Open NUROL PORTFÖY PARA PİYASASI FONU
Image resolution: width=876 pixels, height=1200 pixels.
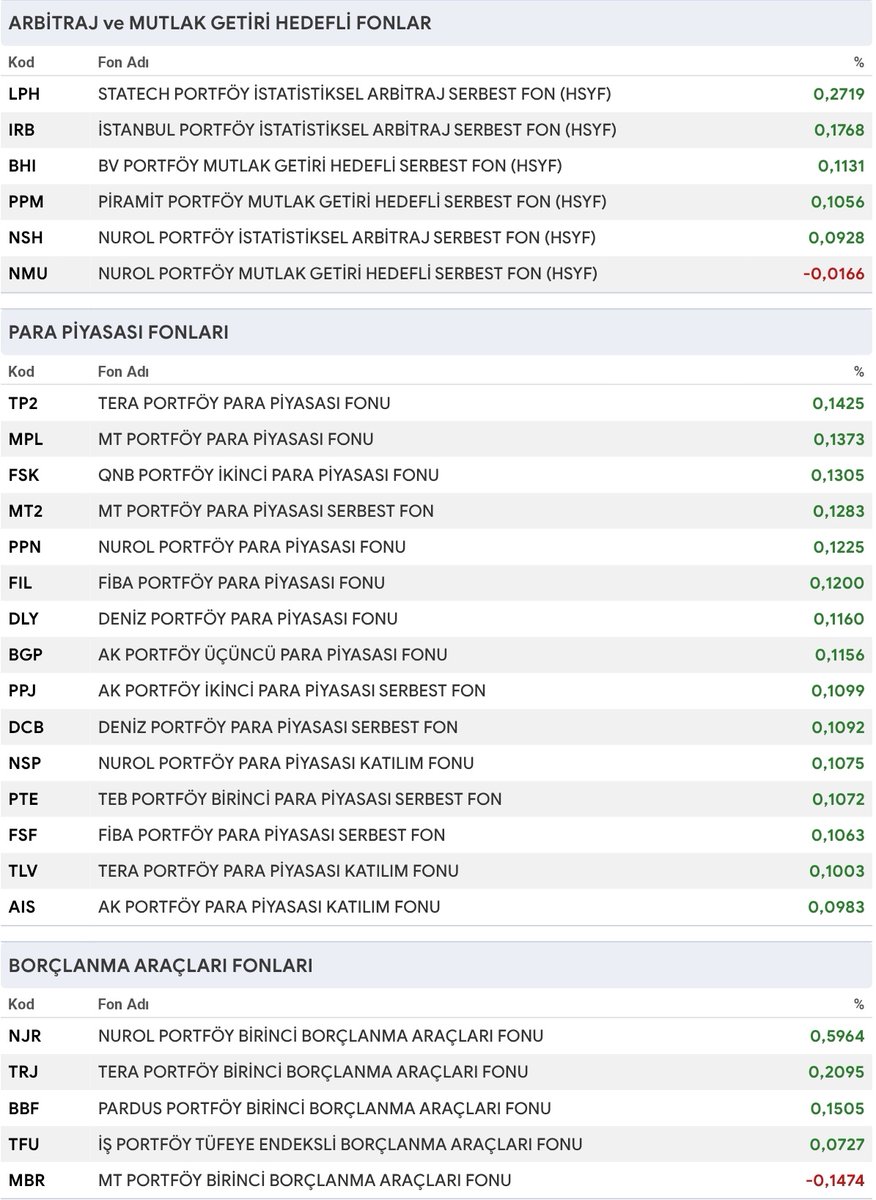[252, 547]
